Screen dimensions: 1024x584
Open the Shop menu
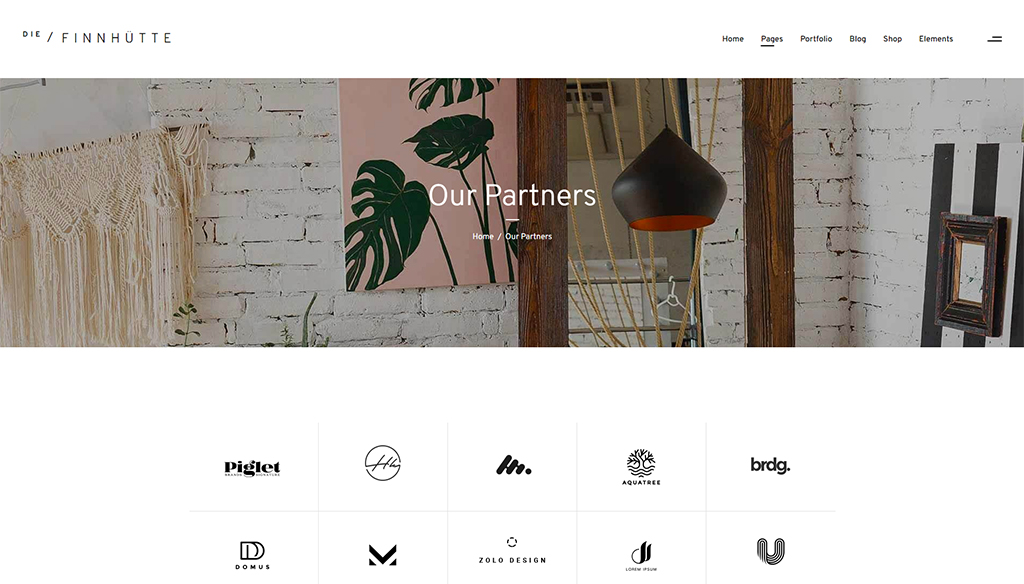tap(892, 39)
